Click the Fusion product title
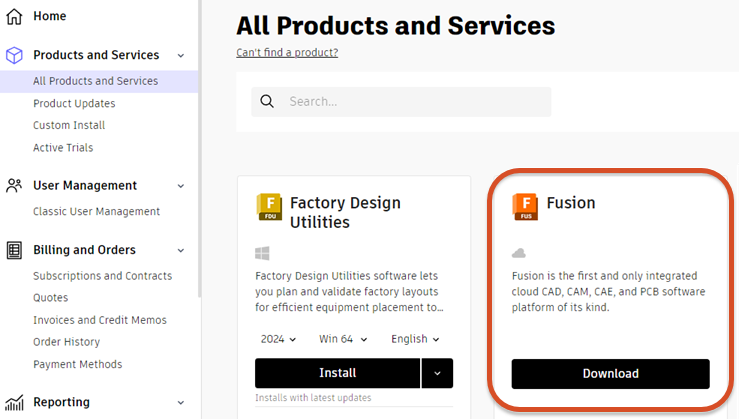Viewport: 739px width, 419px height. tap(571, 203)
